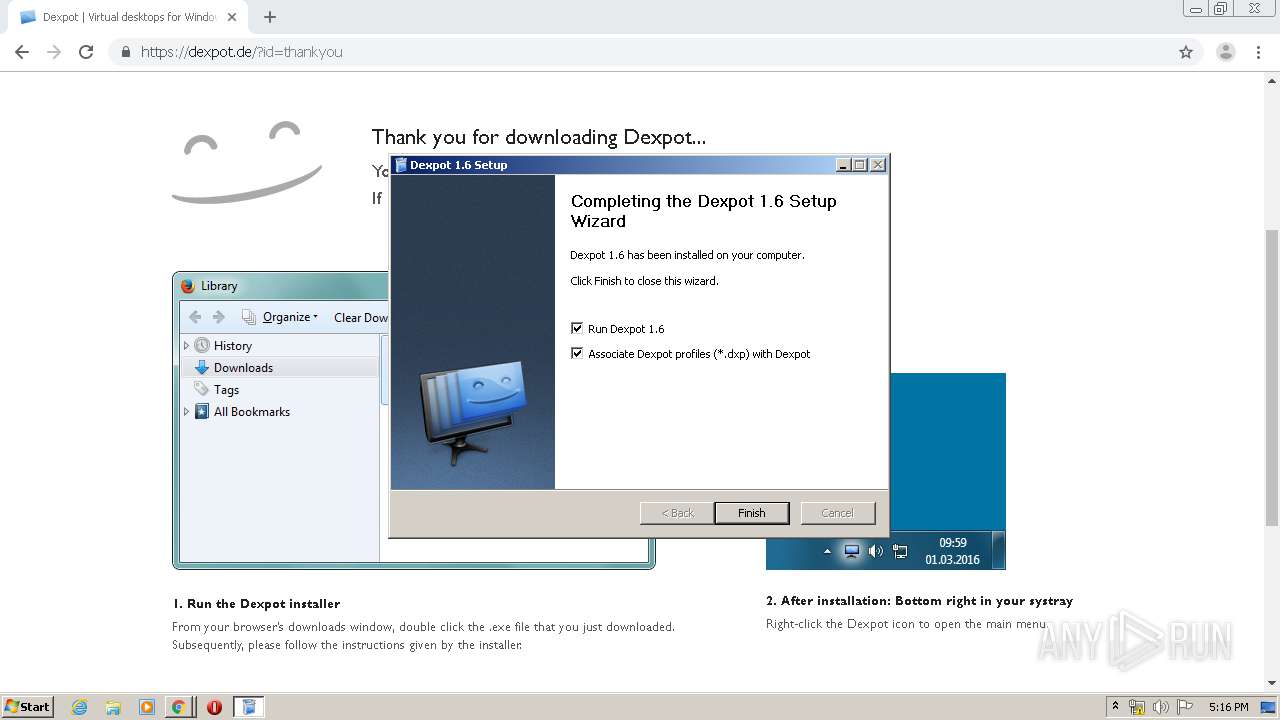Click 'Thank you for downloading Dexpot' heading
This screenshot has height=720, width=1280.
tap(538, 137)
